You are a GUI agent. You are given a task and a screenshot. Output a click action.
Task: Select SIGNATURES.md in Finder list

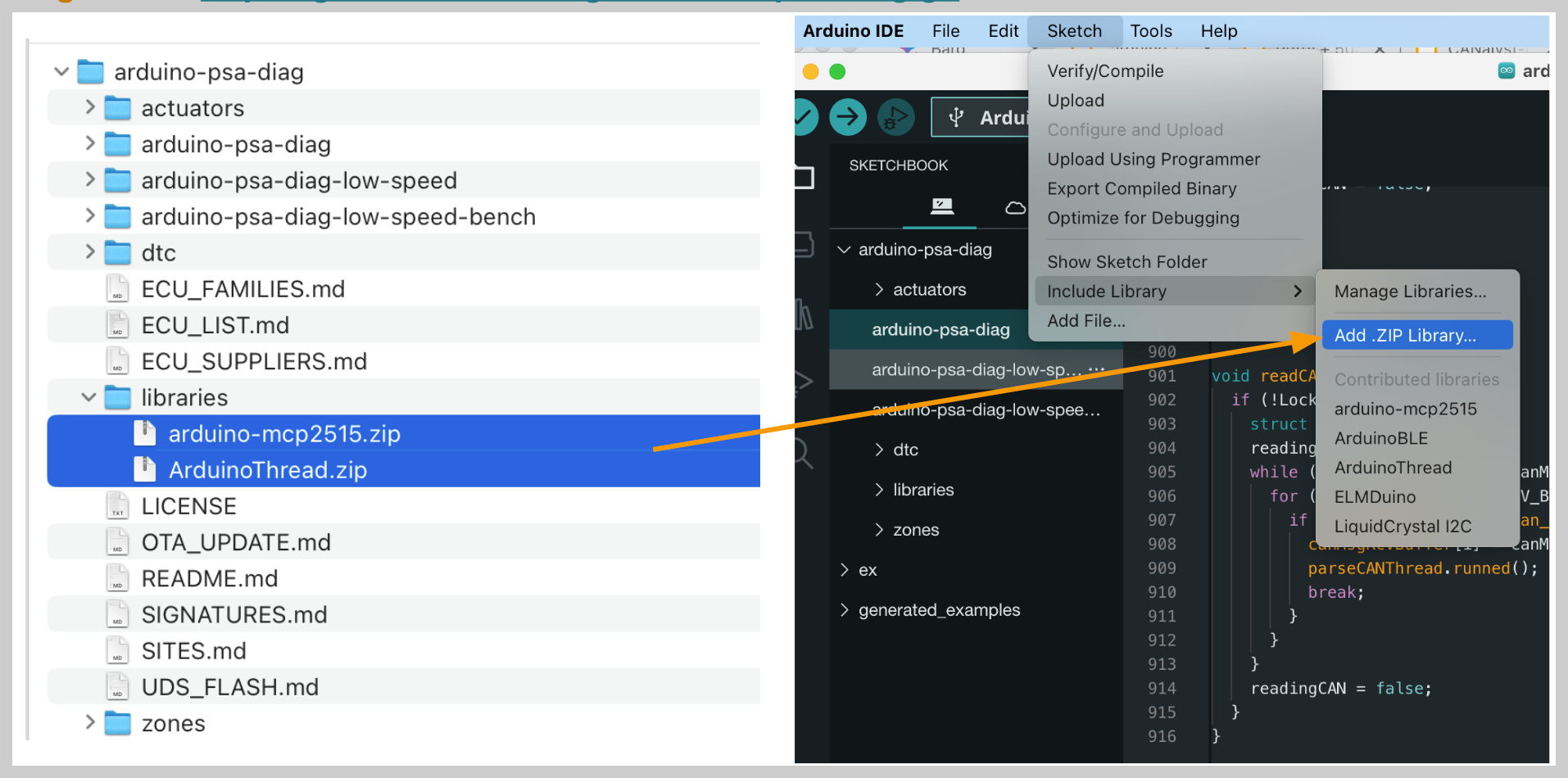coord(404,614)
